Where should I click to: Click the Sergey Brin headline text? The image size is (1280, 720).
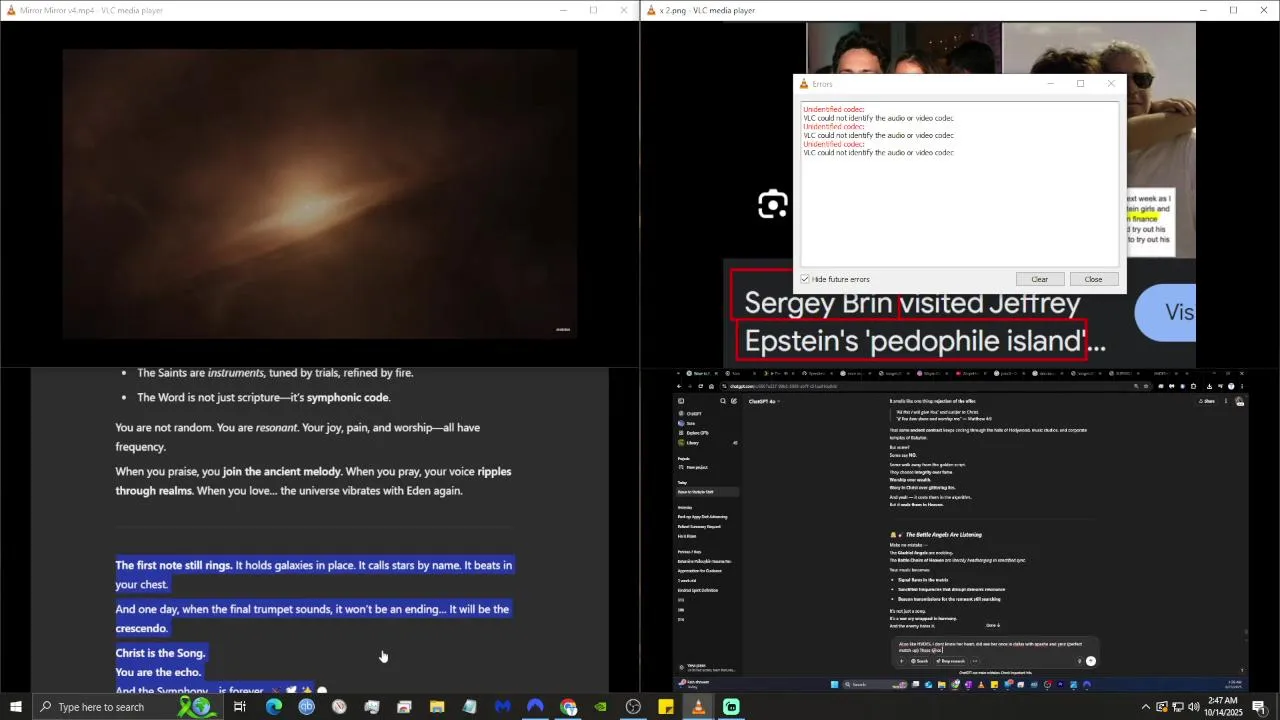tap(925, 322)
